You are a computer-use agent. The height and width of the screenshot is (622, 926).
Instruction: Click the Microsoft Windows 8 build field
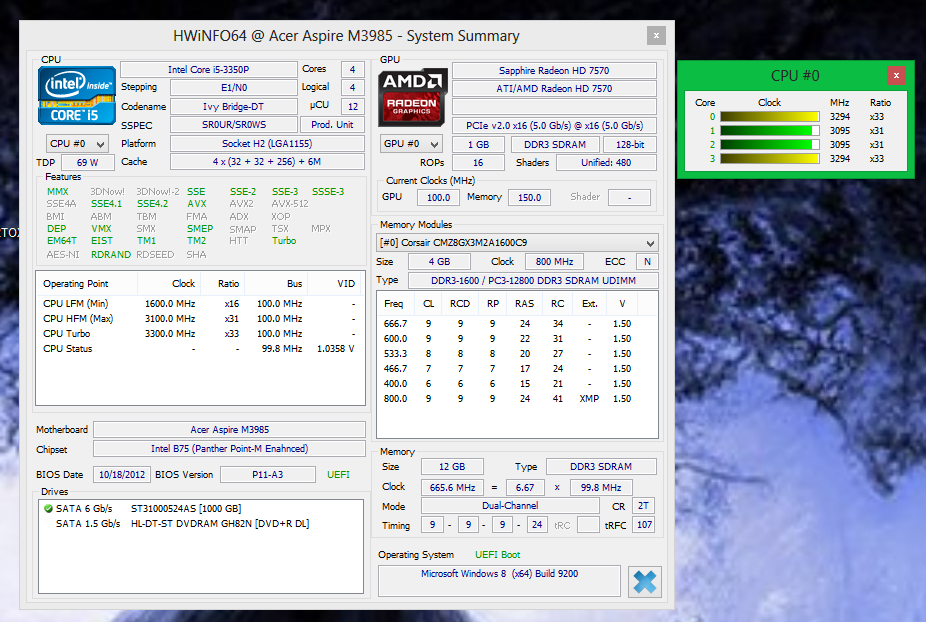tap(500, 581)
